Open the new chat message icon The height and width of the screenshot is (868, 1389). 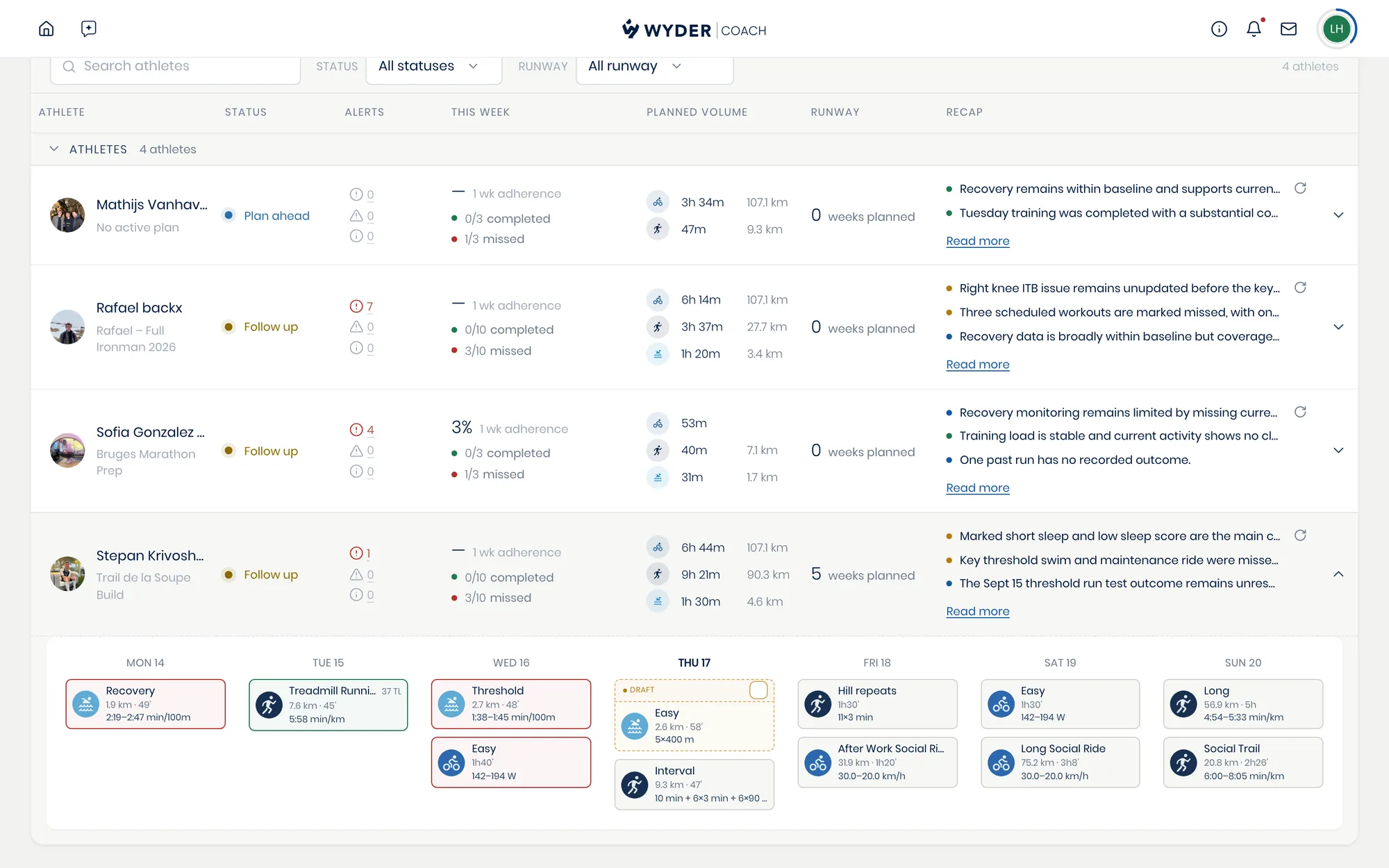(88, 28)
